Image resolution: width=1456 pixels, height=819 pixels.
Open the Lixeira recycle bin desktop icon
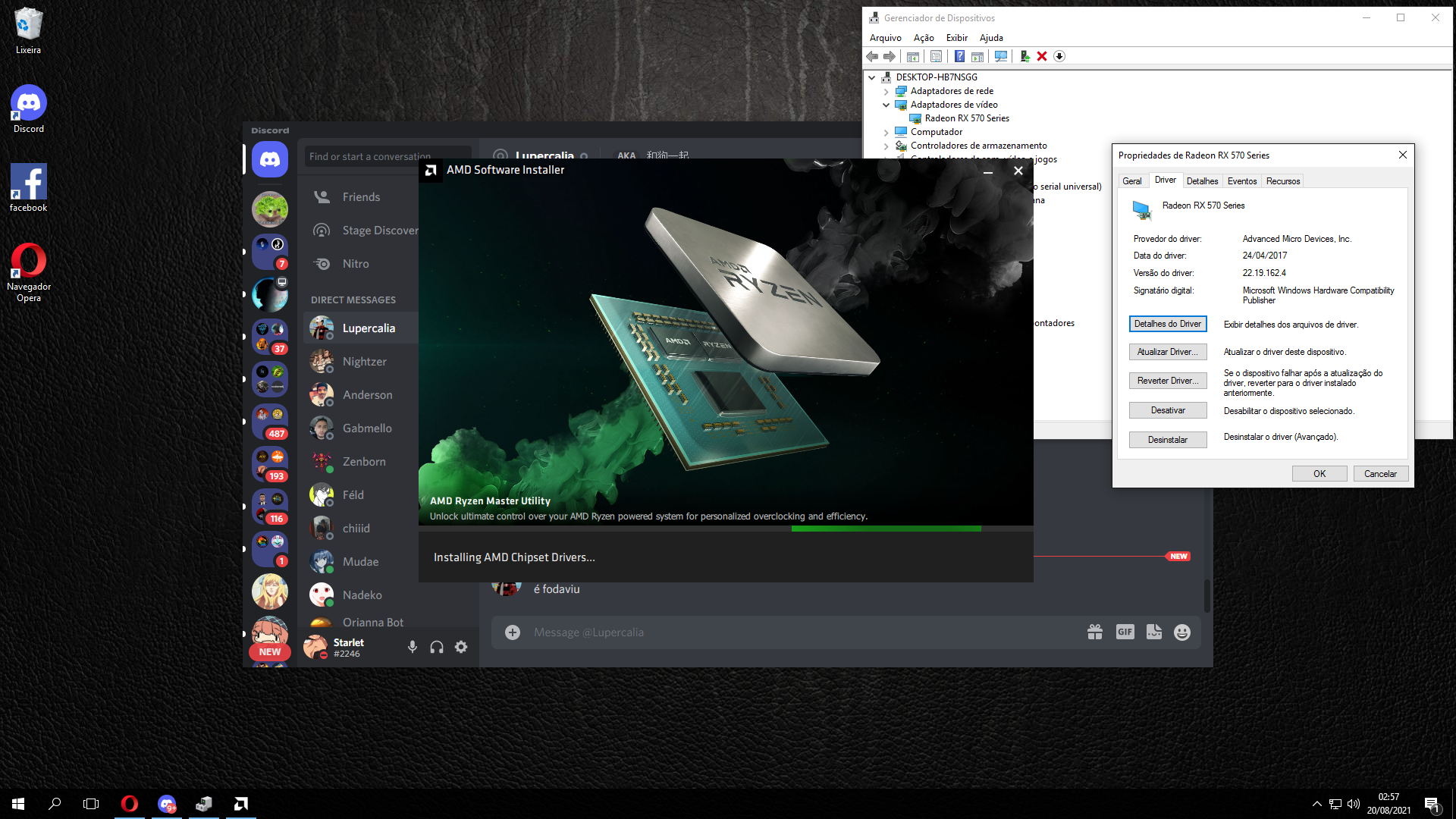28,30
